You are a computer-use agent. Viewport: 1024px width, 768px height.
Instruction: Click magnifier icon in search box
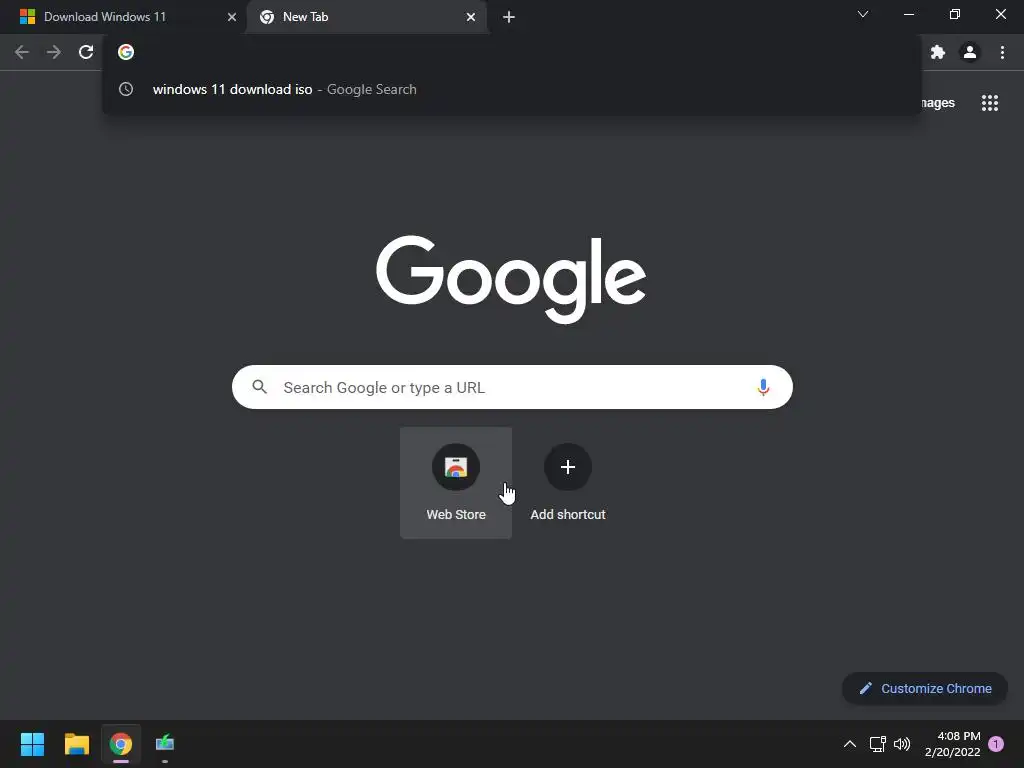point(259,387)
